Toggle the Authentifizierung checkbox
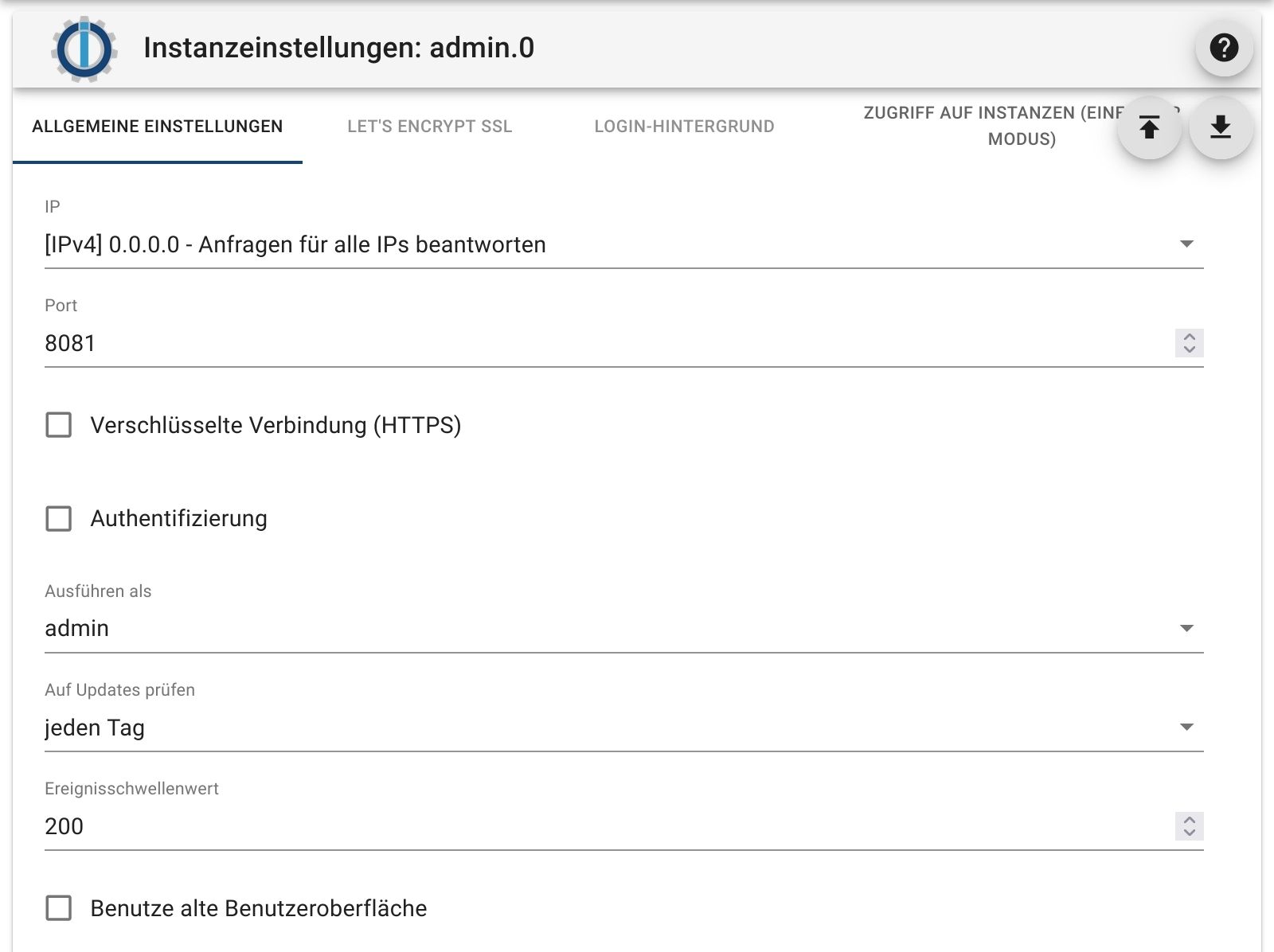This screenshot has height=952, width=1274. click(59, 519)
